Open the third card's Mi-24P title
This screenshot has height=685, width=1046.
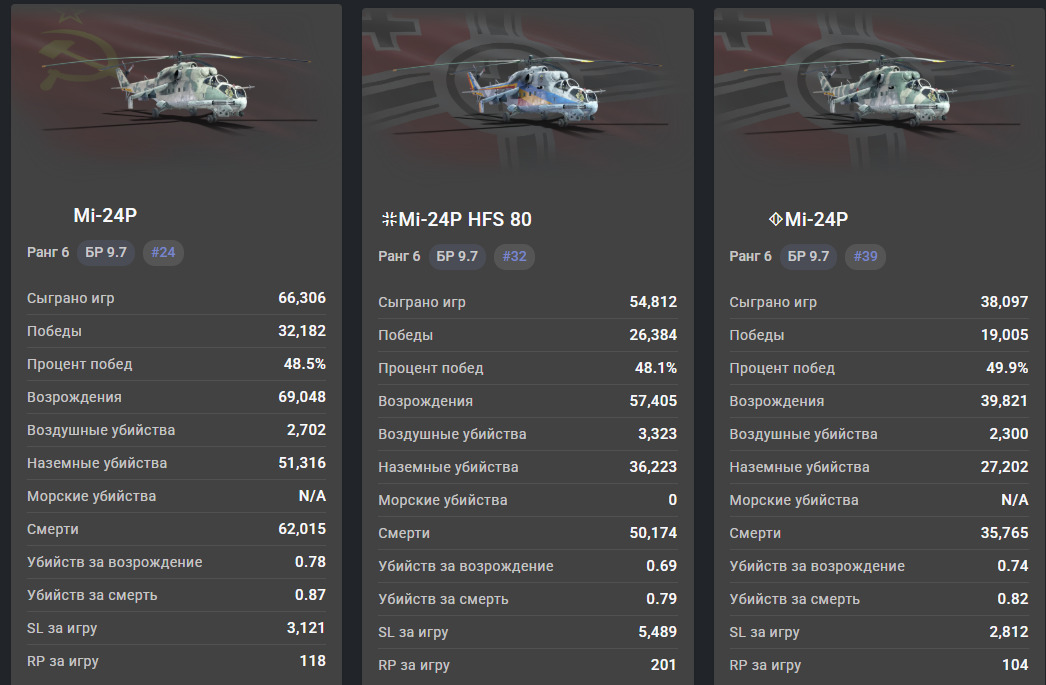point(816,220)
